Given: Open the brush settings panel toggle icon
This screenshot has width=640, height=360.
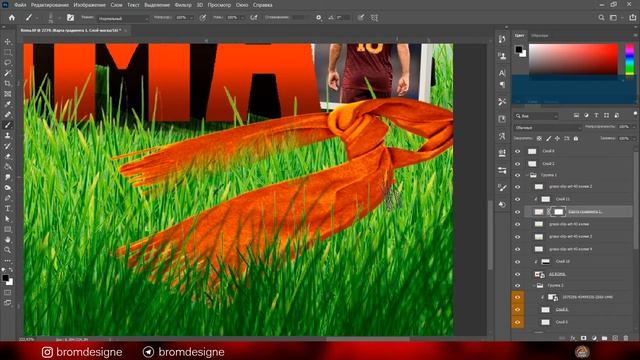Looking at the screenshot, I should coord(71,18).
